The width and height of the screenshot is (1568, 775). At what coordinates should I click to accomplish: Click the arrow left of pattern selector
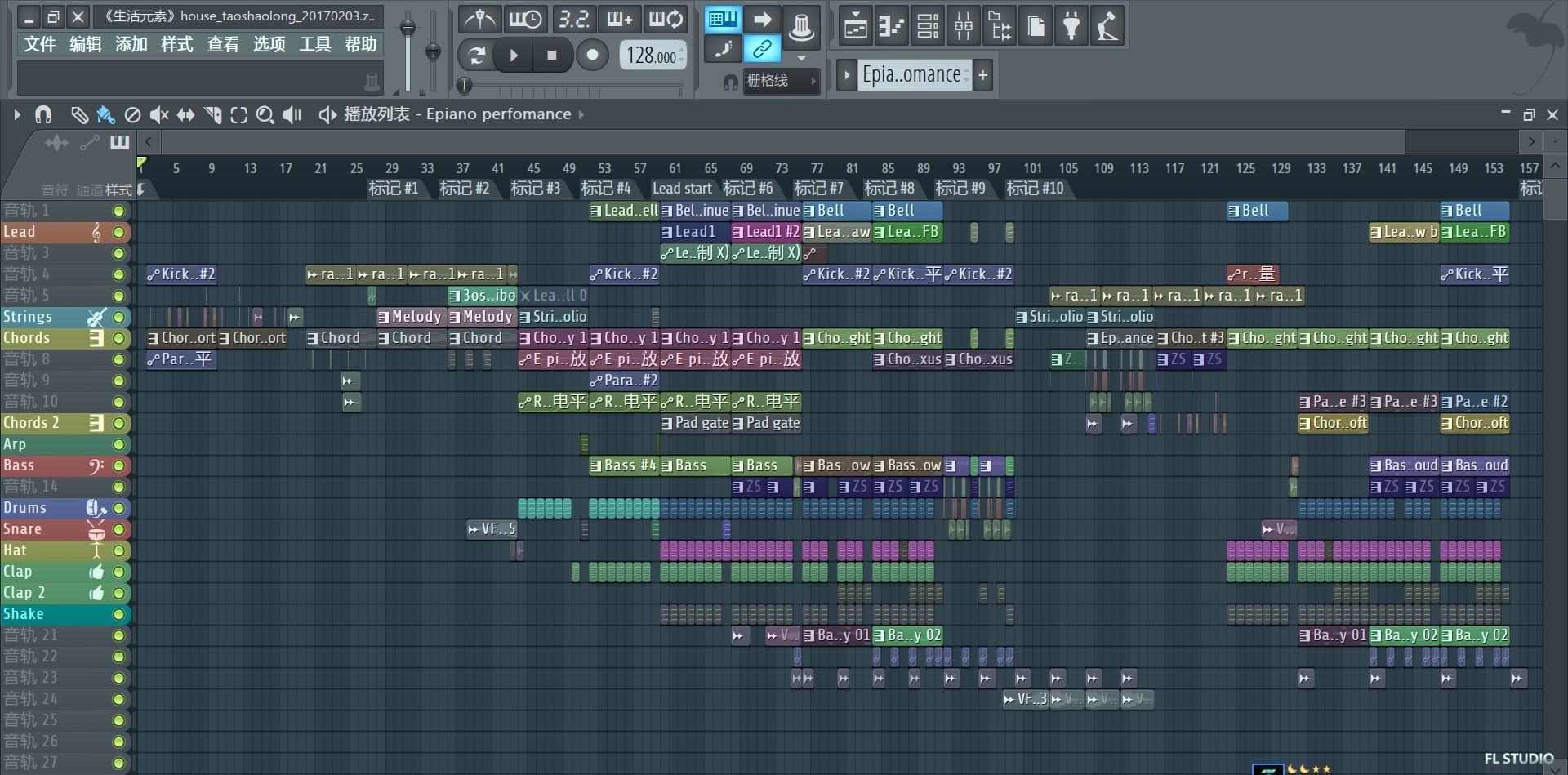click(846, 74)
